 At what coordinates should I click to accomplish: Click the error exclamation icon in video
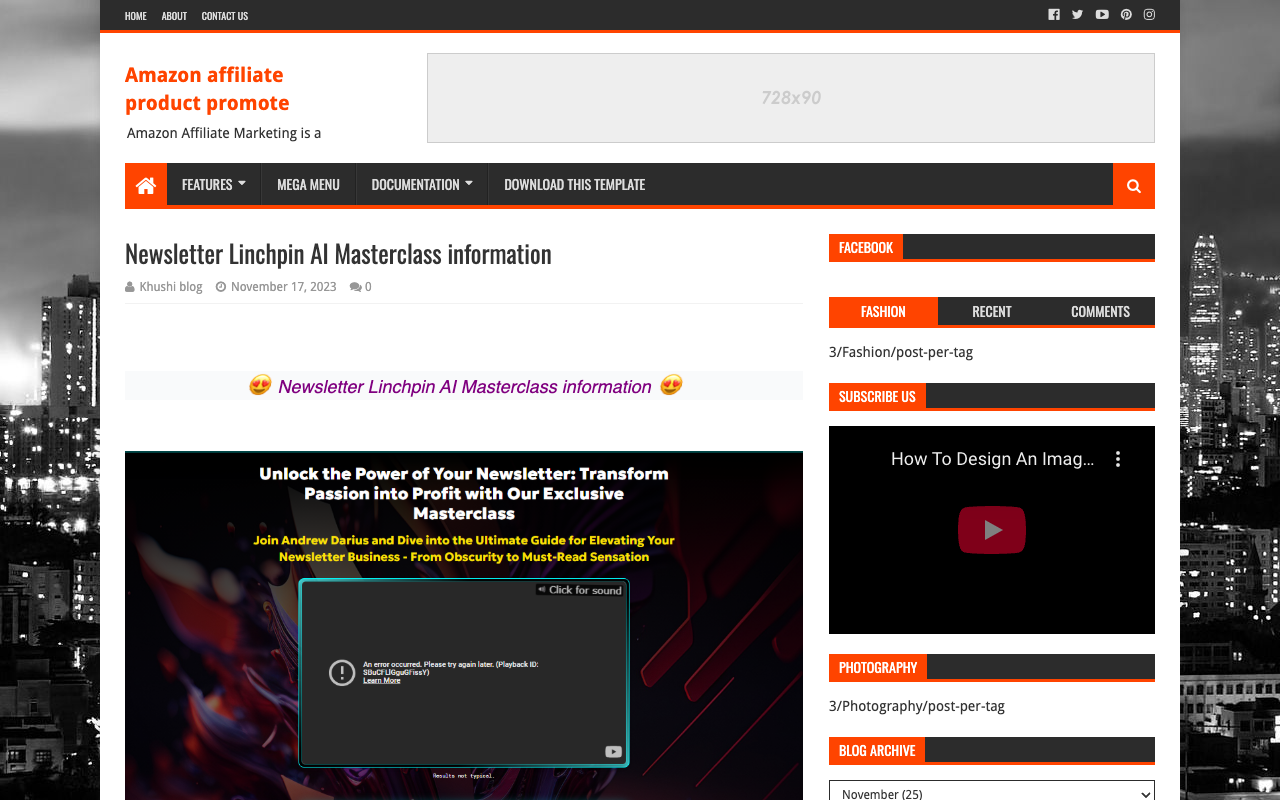(342, 673)
